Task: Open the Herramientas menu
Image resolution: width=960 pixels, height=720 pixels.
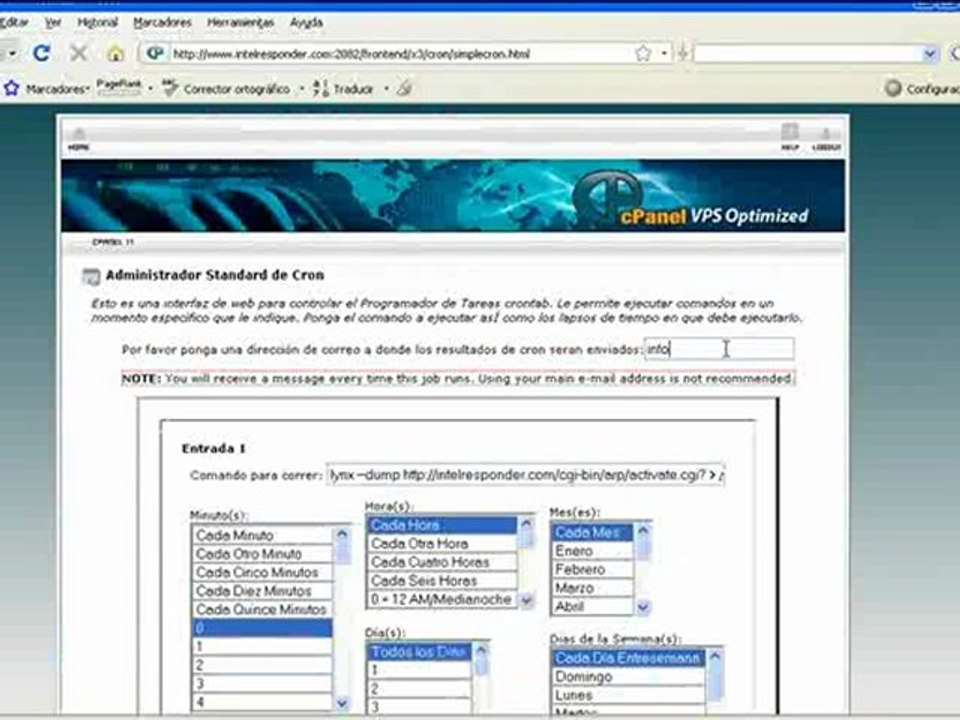Action: [240, 23]
